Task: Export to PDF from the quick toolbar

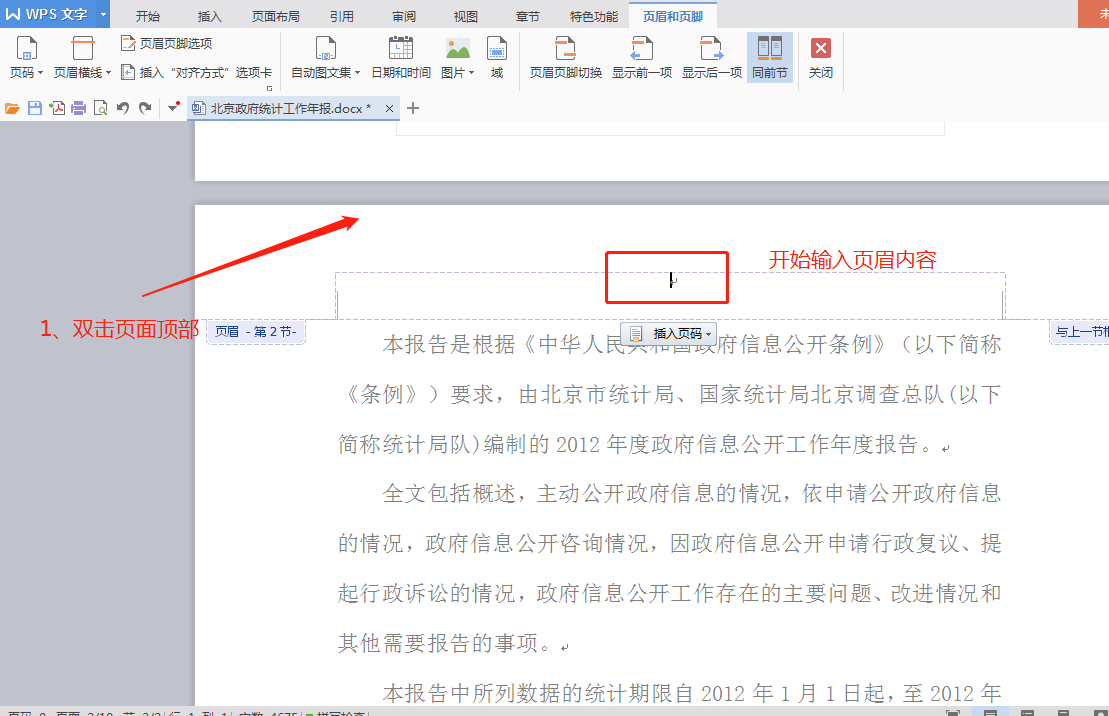Action: coord(57,108)
